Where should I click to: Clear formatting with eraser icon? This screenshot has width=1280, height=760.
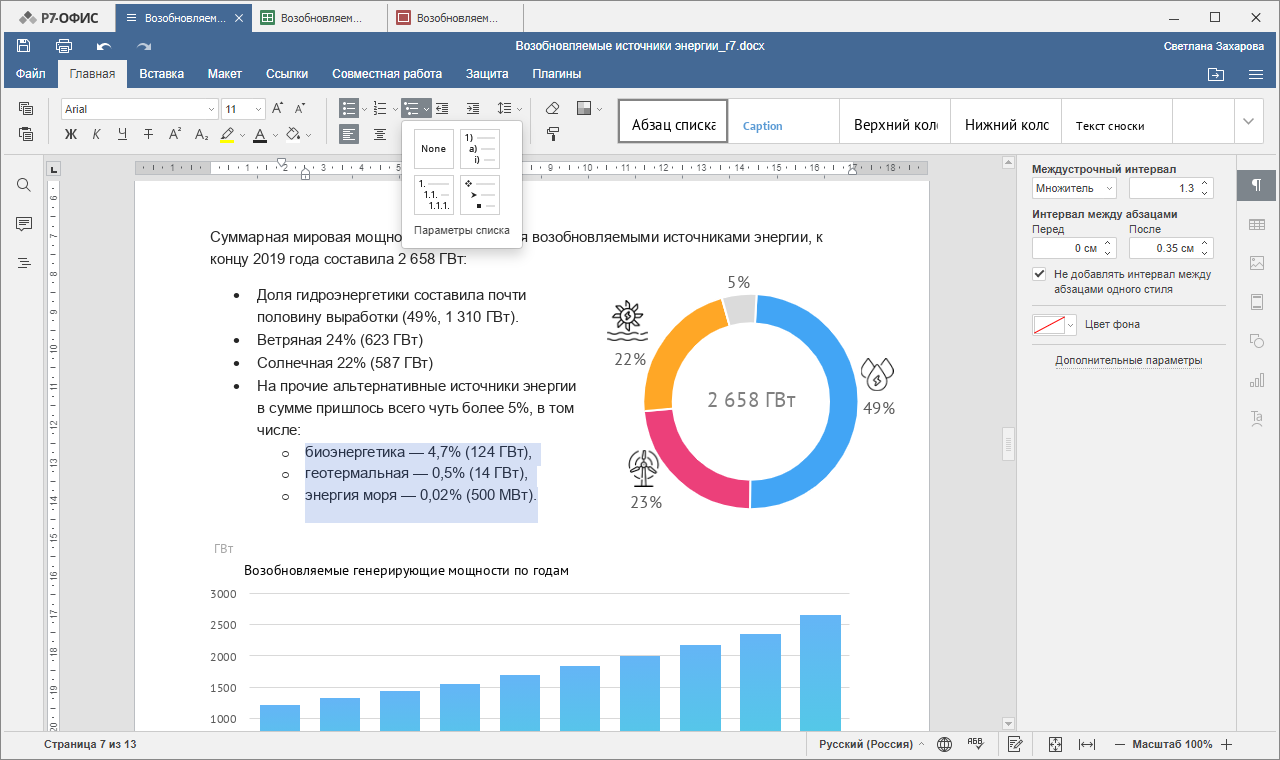pyautogui.click(x=553, y=109)
